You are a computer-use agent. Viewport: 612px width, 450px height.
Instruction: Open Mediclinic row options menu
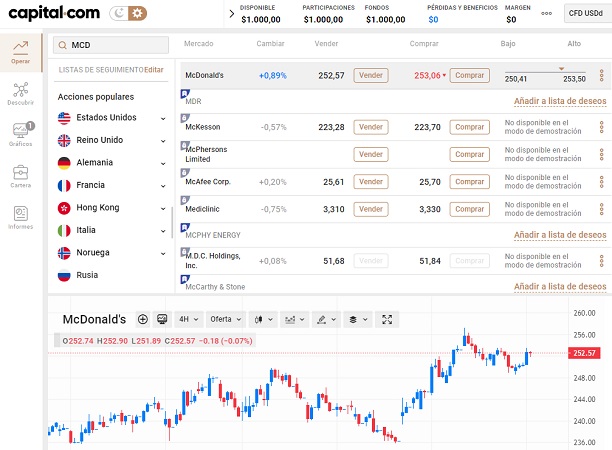[x=601, y=209]
